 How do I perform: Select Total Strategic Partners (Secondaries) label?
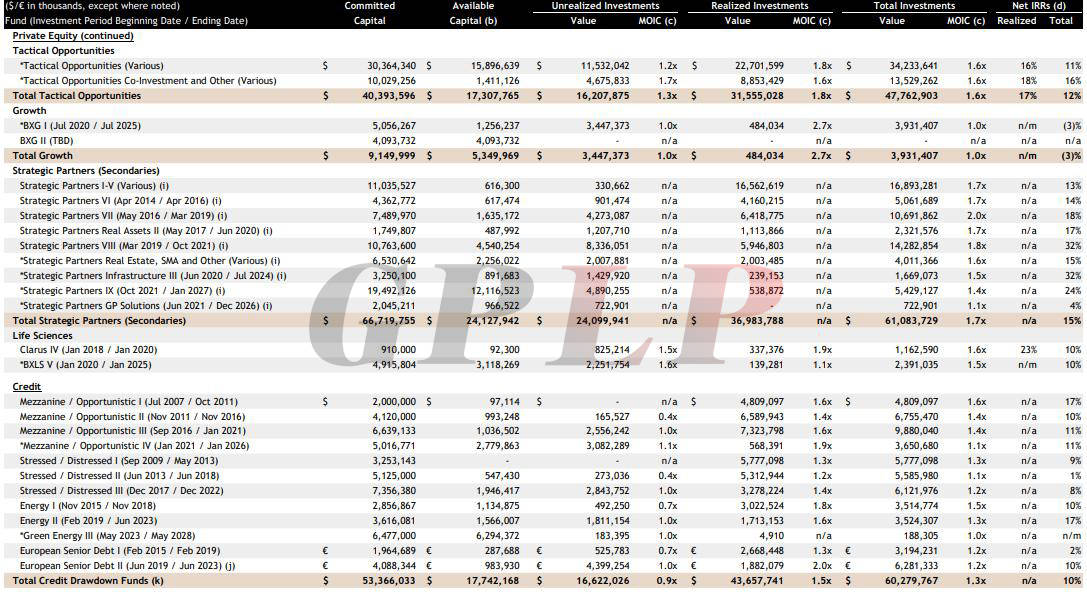99,320
